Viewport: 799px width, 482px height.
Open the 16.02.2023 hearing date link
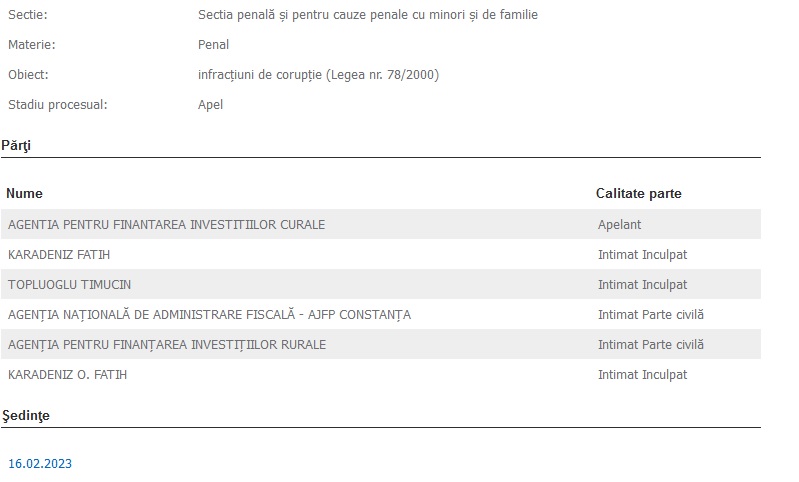(40, 464)
